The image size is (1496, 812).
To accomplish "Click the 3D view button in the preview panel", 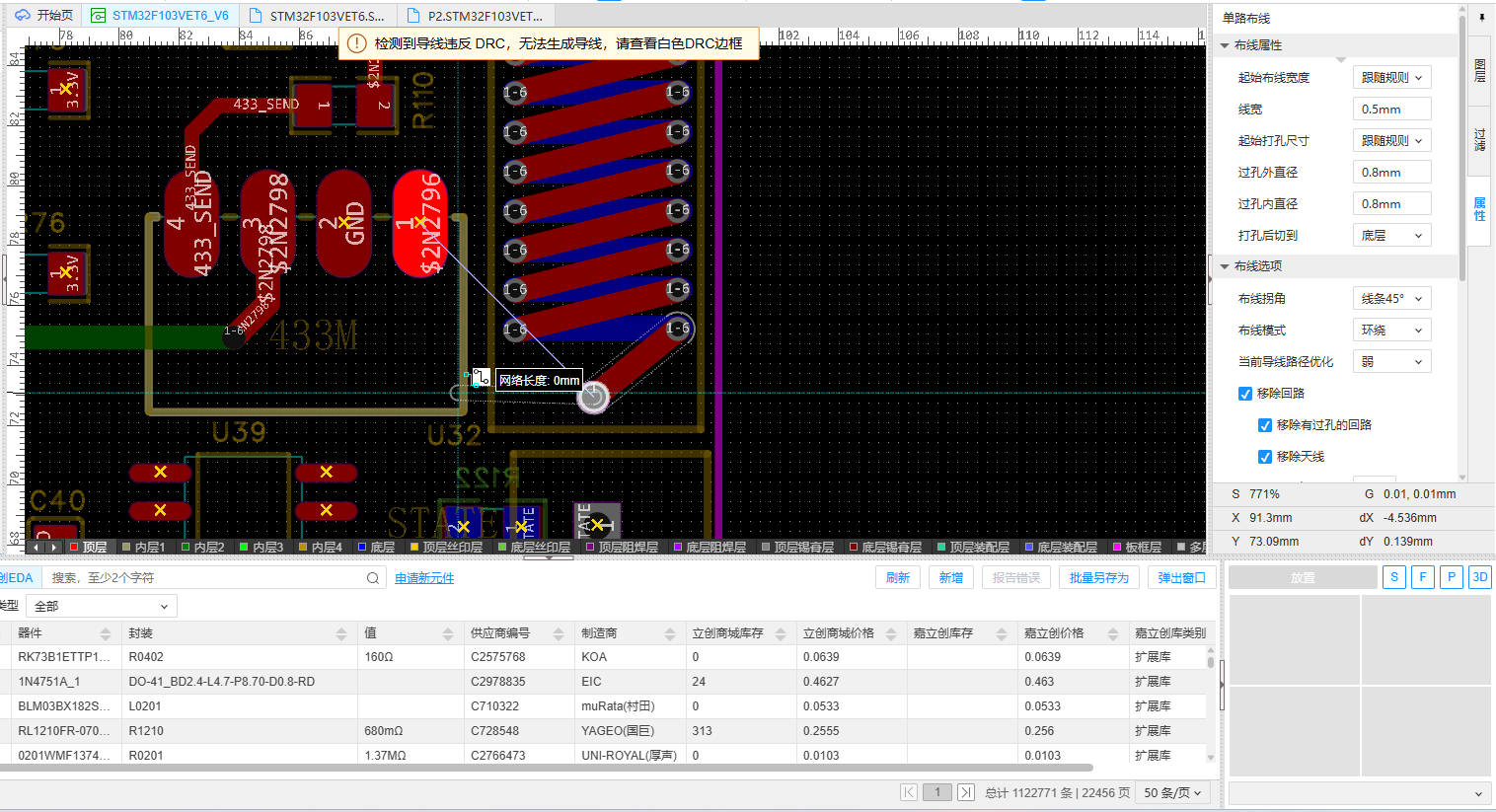I will click(x=1479, y=577).
